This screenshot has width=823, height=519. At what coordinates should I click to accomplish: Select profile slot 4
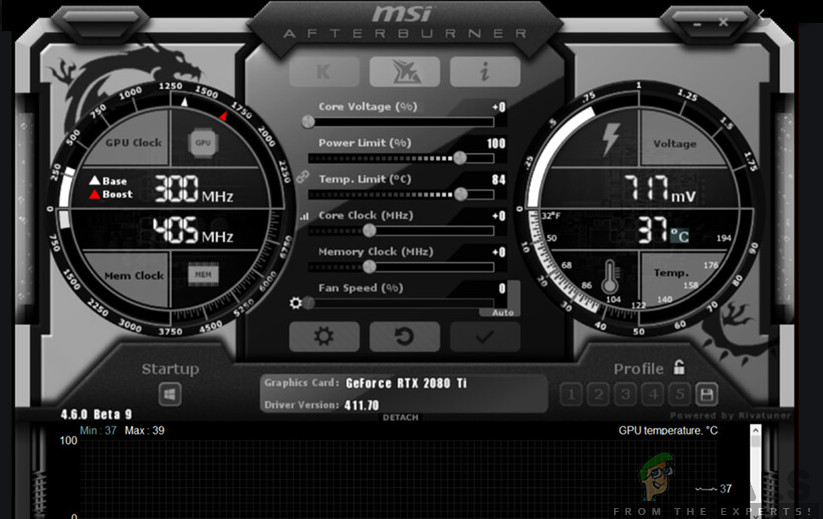pyautogui.click(x=653, y=394)
